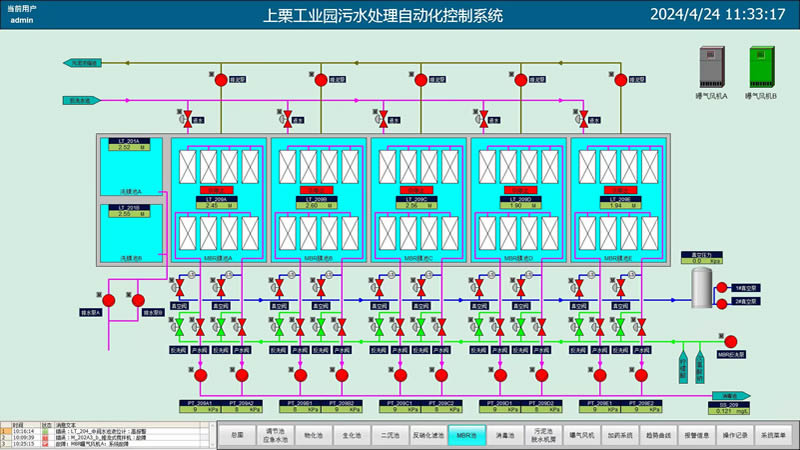Viewport: 800px width, 450px height.
Task: Open the 系统菜单 system menu
Action: [774, 436]
